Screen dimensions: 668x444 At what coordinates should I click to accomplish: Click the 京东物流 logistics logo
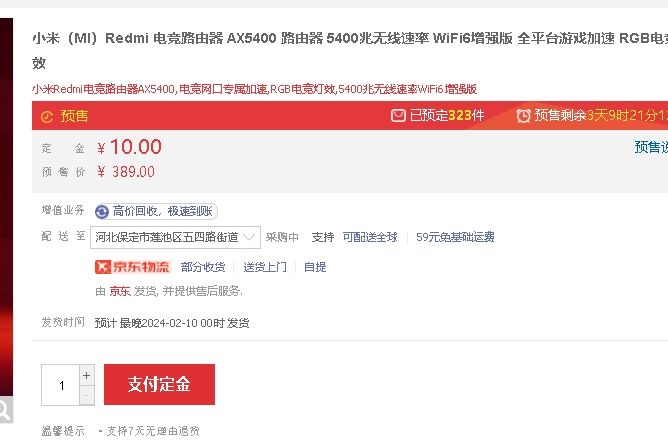click(132, 267)
